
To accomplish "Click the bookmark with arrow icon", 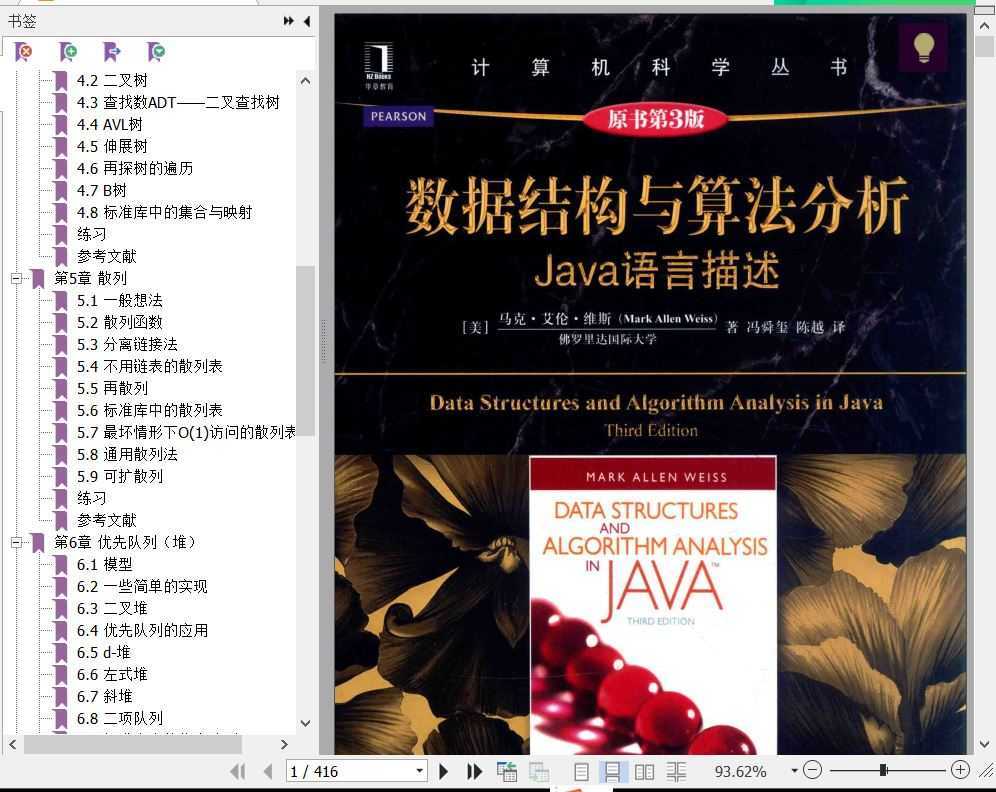I will coord(112,51).
